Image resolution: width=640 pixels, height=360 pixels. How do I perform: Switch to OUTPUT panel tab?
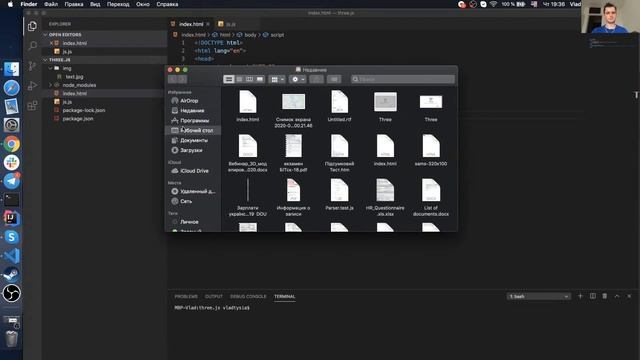[x=213, y=297]
